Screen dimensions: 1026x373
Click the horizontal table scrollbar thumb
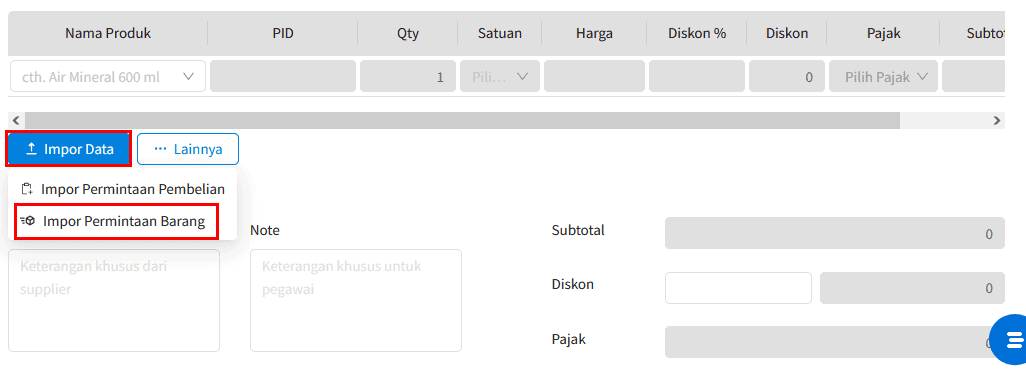[462, 120]
